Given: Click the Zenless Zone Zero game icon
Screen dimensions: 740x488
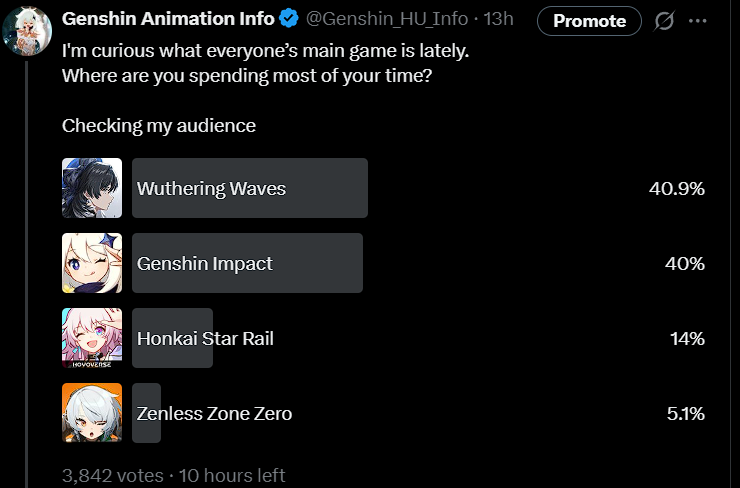Looking at the screenshot, I should point(92,413).
